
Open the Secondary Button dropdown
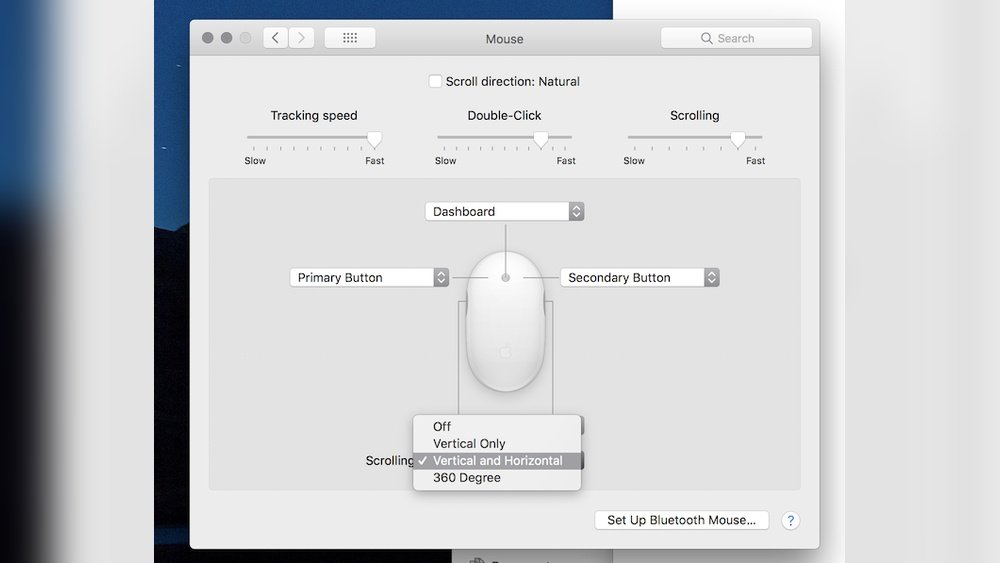[x=639, y=278]
